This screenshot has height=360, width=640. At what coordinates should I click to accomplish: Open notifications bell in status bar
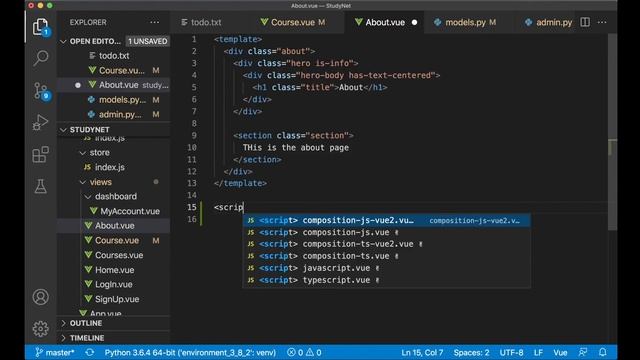(602, 352)
